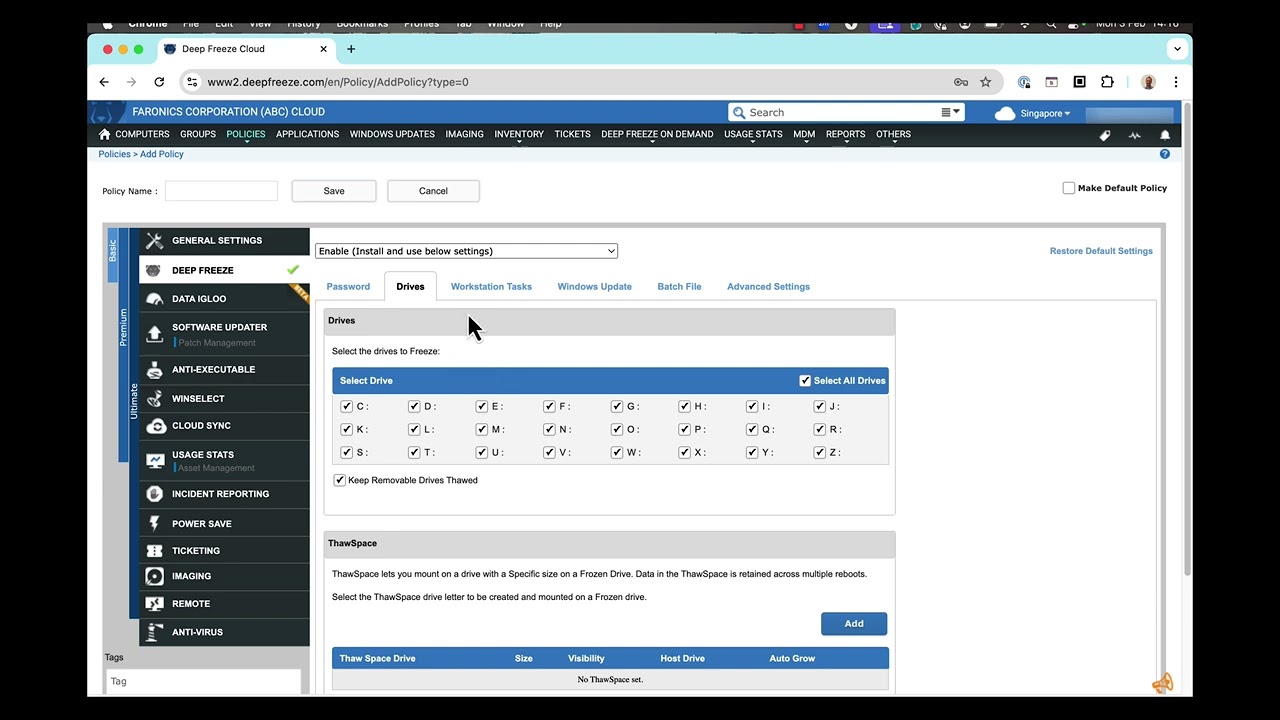The height and width of the screenshot is (720, 1280).
Task: Open Software Updater upload icon
Action: coord(154,334)
